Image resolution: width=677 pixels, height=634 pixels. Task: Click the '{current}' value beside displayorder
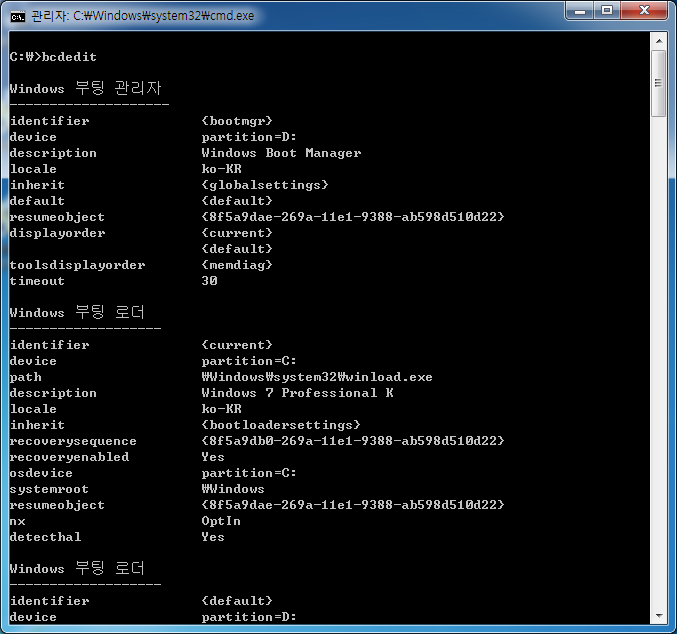(237, 233)
